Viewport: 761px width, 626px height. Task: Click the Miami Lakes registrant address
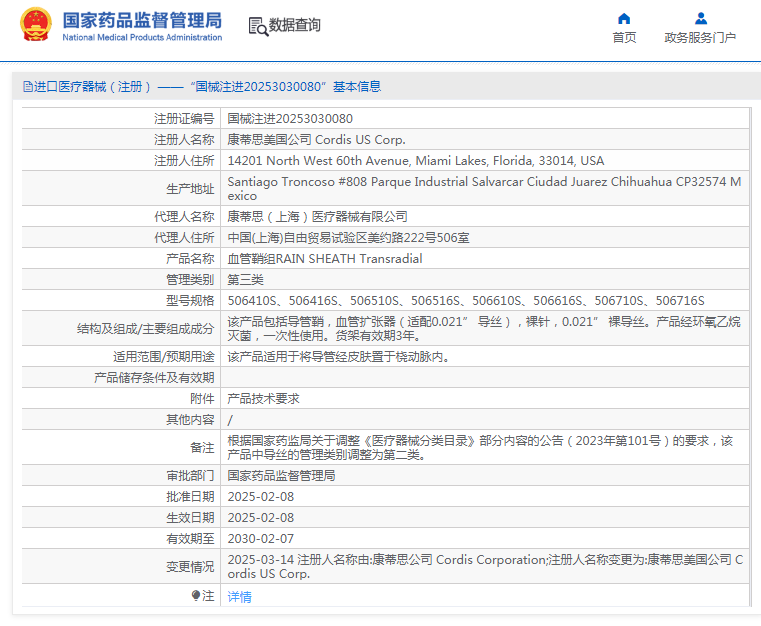(x=415, y=160)
